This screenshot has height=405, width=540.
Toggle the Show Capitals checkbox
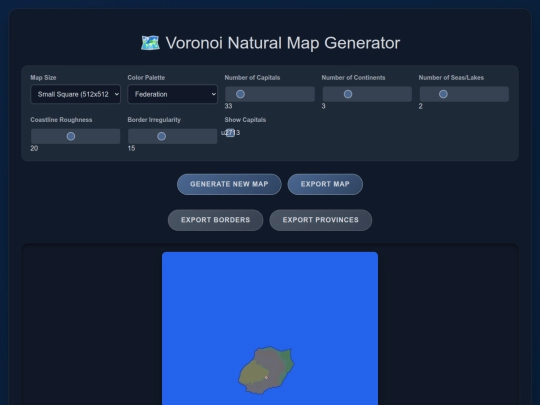230,133
